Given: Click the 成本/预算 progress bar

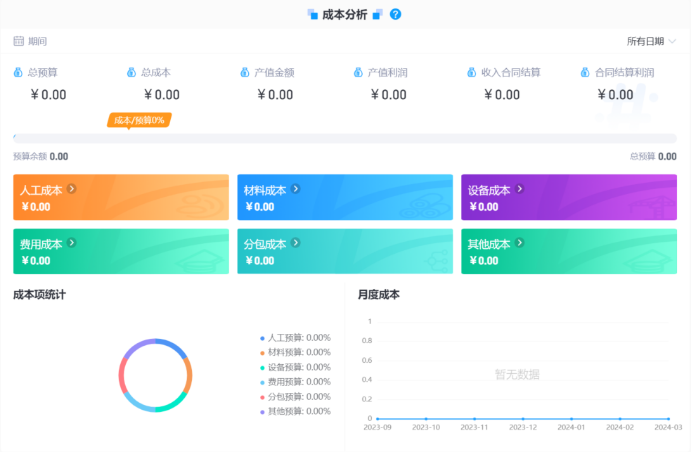Looking at the screenshot, I should tap(345, 138).
